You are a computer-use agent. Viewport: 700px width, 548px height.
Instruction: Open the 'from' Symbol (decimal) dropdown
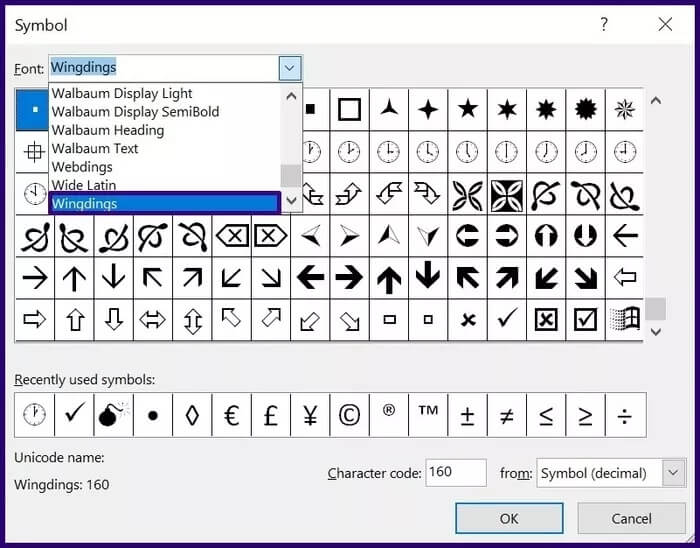click(673, 473)
